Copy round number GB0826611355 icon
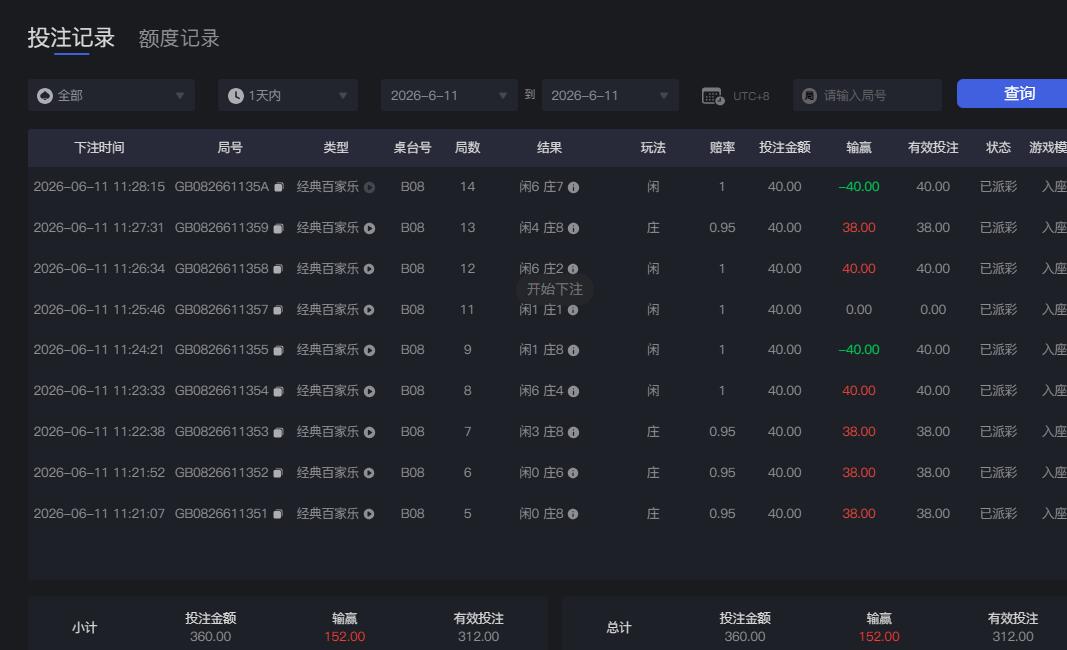The height and width of the screenshot is (650, 1067). tap(278, 351)
